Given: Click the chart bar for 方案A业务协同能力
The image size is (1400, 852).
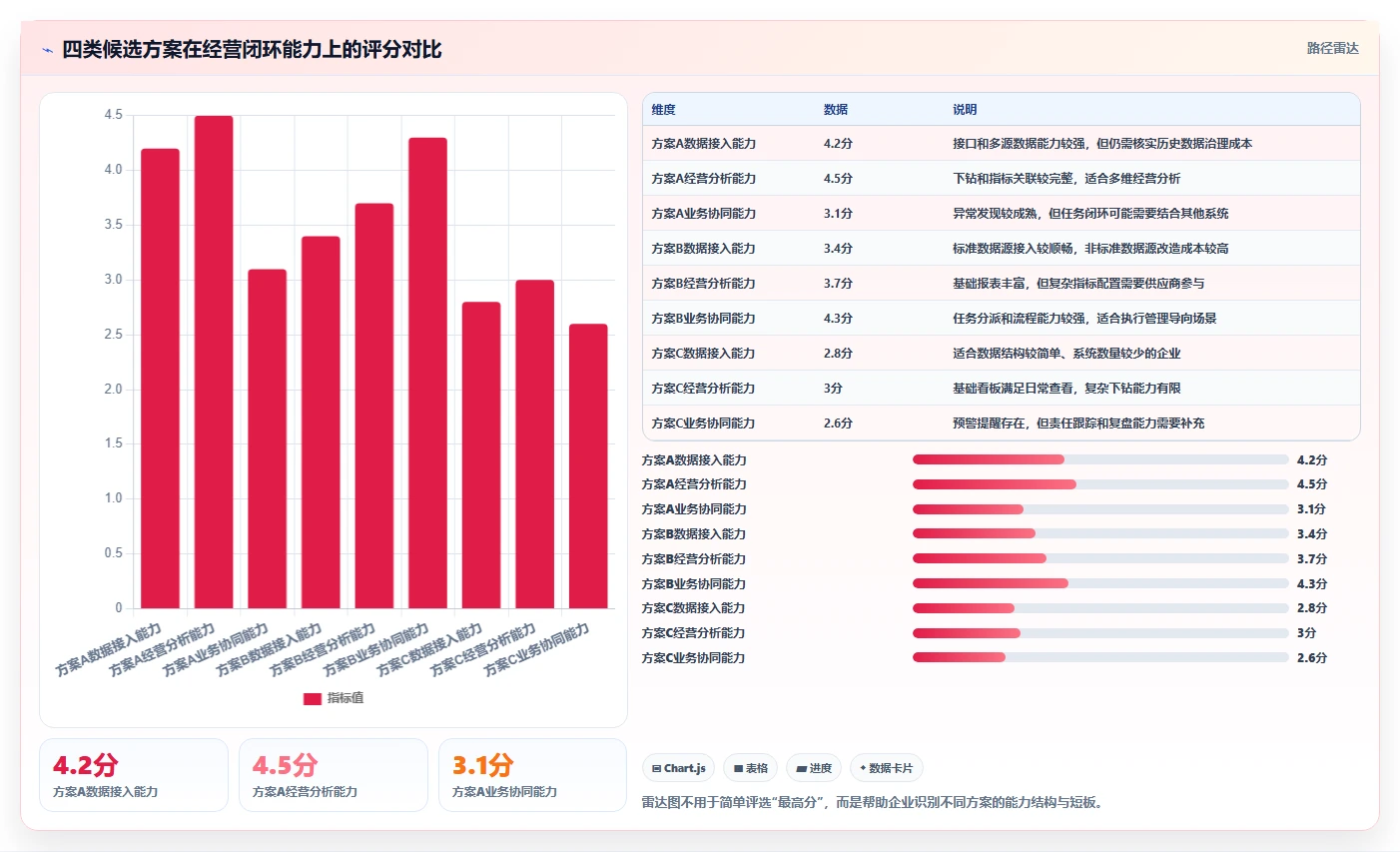Looking at the screenshot, I should (x=267, y=438).
